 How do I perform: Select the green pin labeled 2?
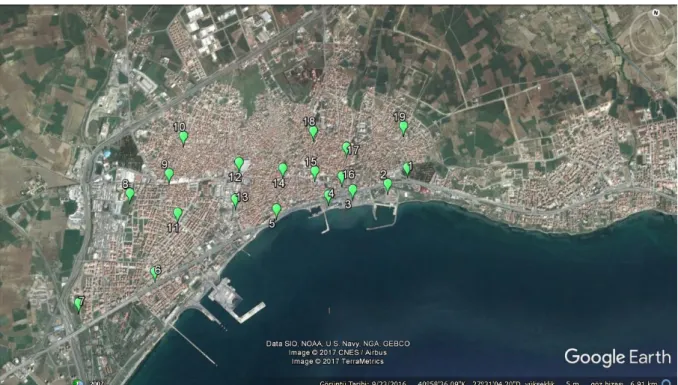click(x=387, y=185)
